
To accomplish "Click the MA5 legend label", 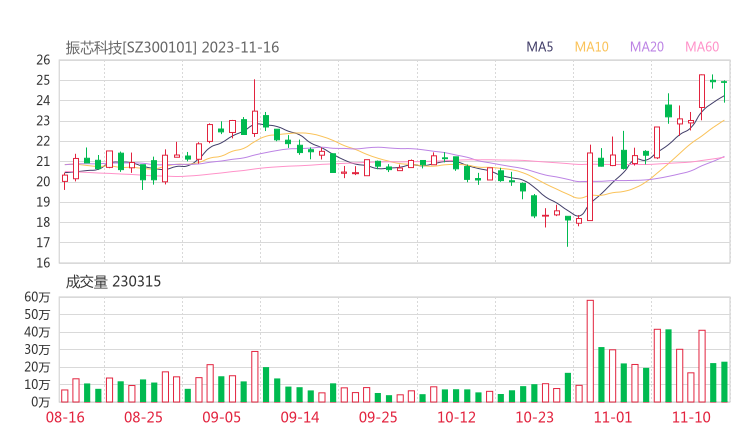I will 539,47.
